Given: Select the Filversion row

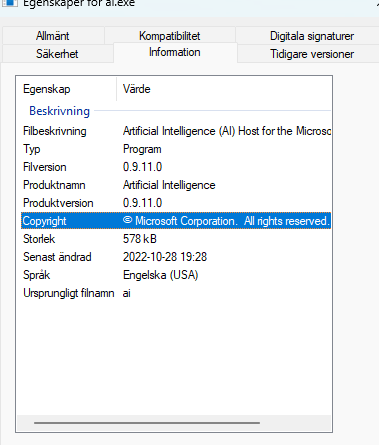Looking at the screenshot, I should point(176,167).
